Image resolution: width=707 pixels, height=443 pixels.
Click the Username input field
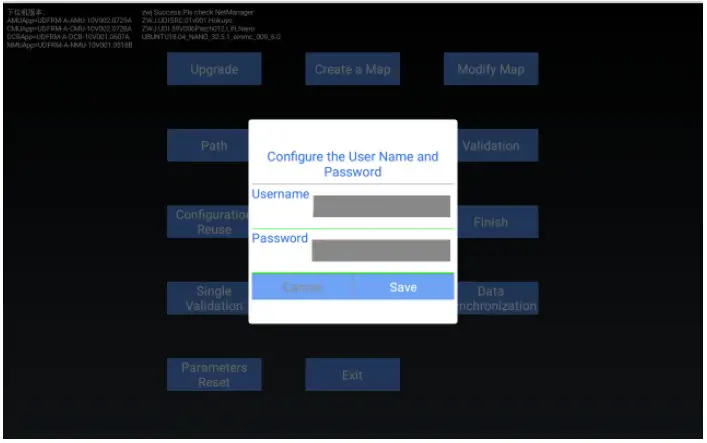(381, 206)
